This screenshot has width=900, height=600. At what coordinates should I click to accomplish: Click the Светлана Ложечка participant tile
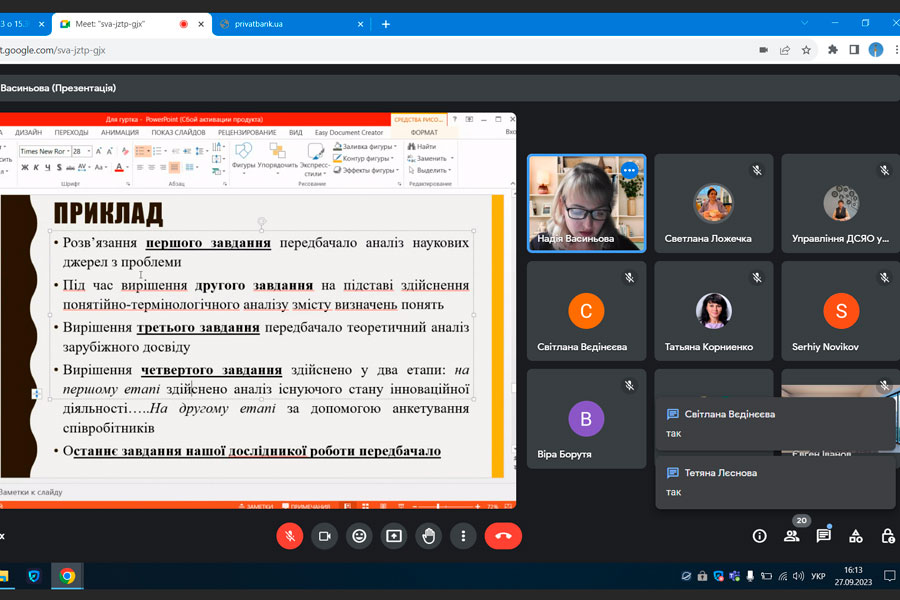click(x=713, y=203)
